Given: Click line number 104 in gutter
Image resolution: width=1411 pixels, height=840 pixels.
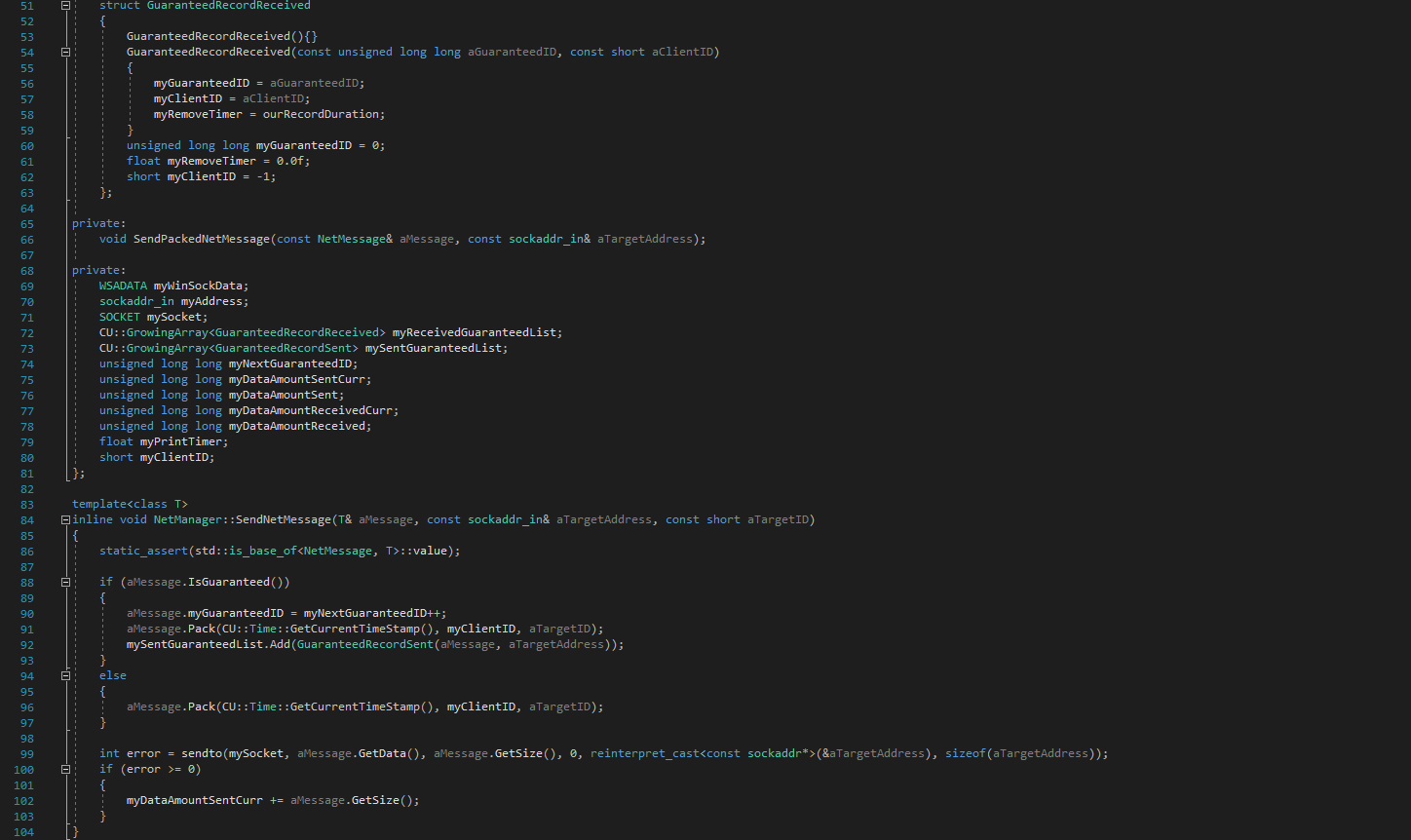Looking at the screenshot, I should click(x=23, y=831).
